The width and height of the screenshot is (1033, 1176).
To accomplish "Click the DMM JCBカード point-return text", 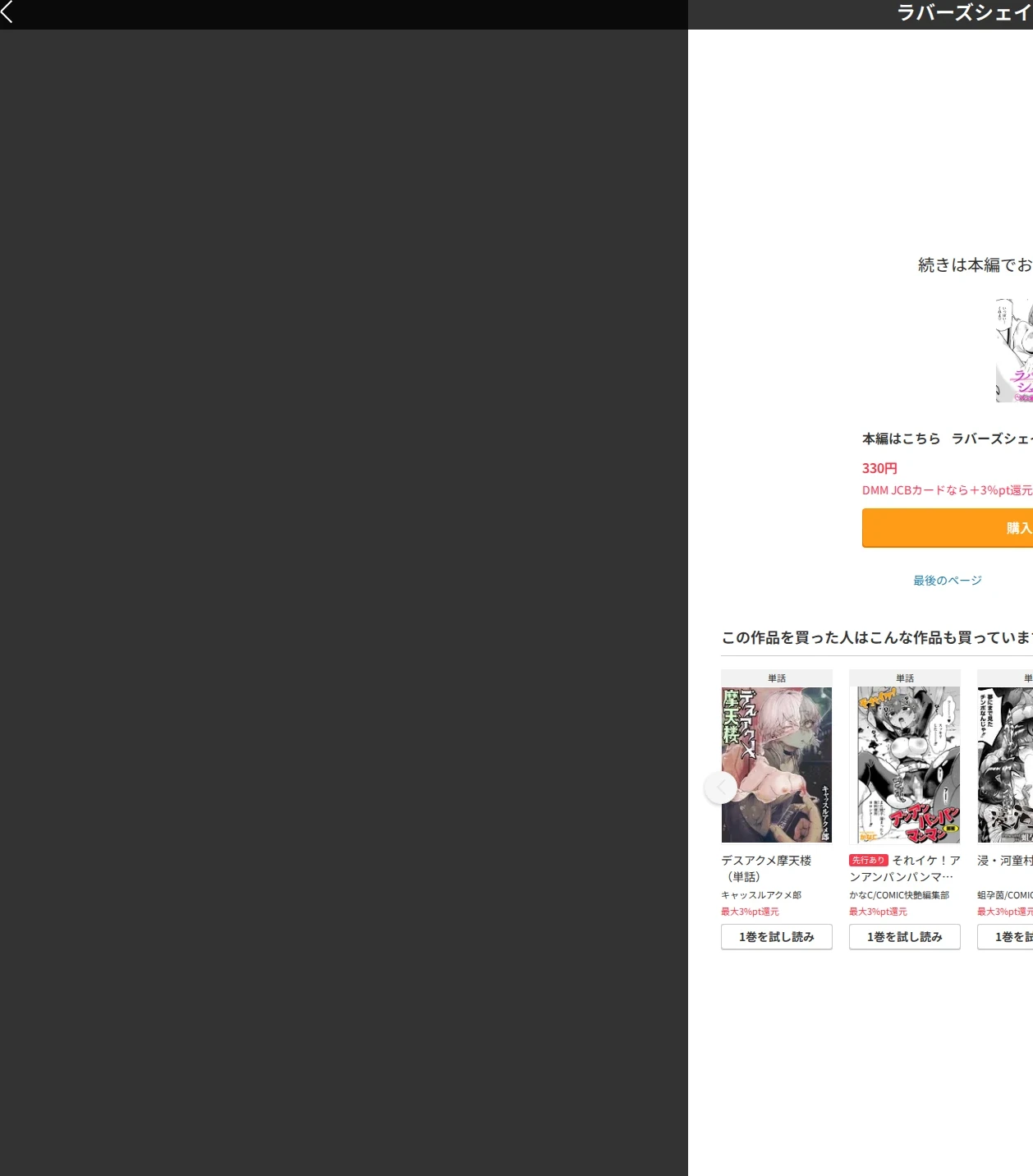I will tap(948, 490).
